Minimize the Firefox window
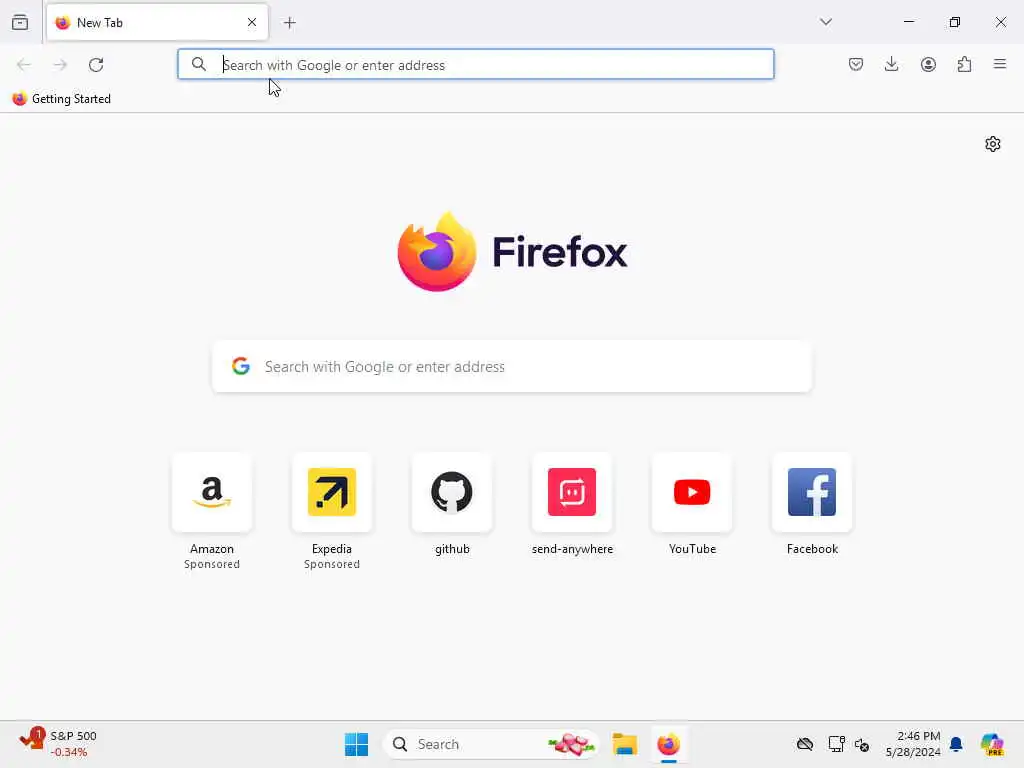Screen dimensions: 1024x768 coord(908,22)
